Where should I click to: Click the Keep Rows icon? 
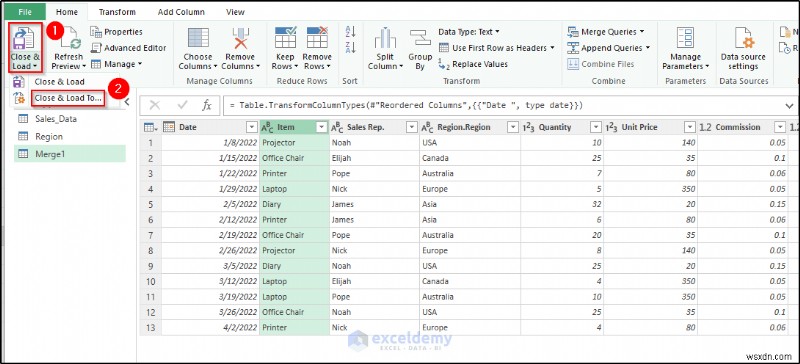pos(285,38)
